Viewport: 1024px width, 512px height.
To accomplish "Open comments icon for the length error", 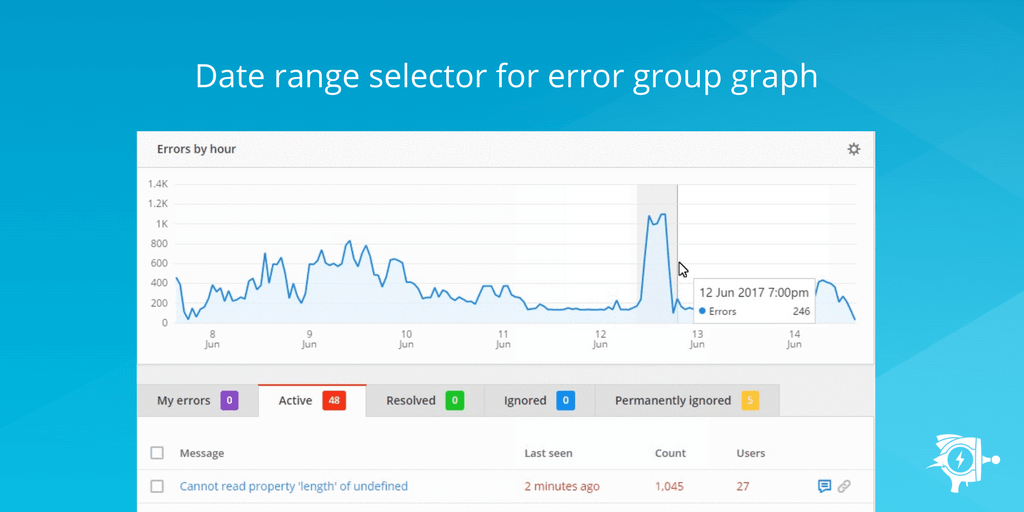I will coord(825,486).
